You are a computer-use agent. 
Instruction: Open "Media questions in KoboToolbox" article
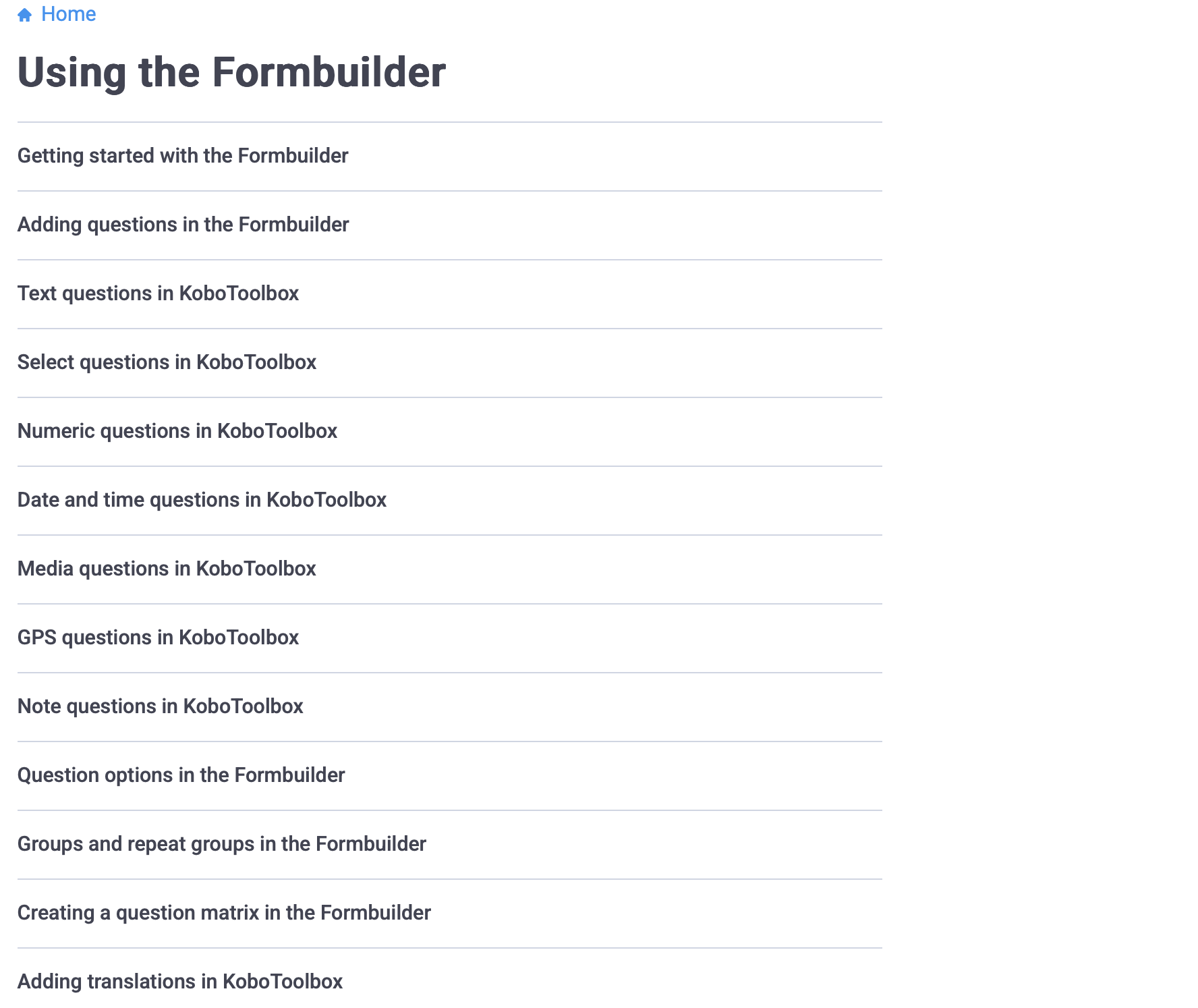tap(167, 569)
